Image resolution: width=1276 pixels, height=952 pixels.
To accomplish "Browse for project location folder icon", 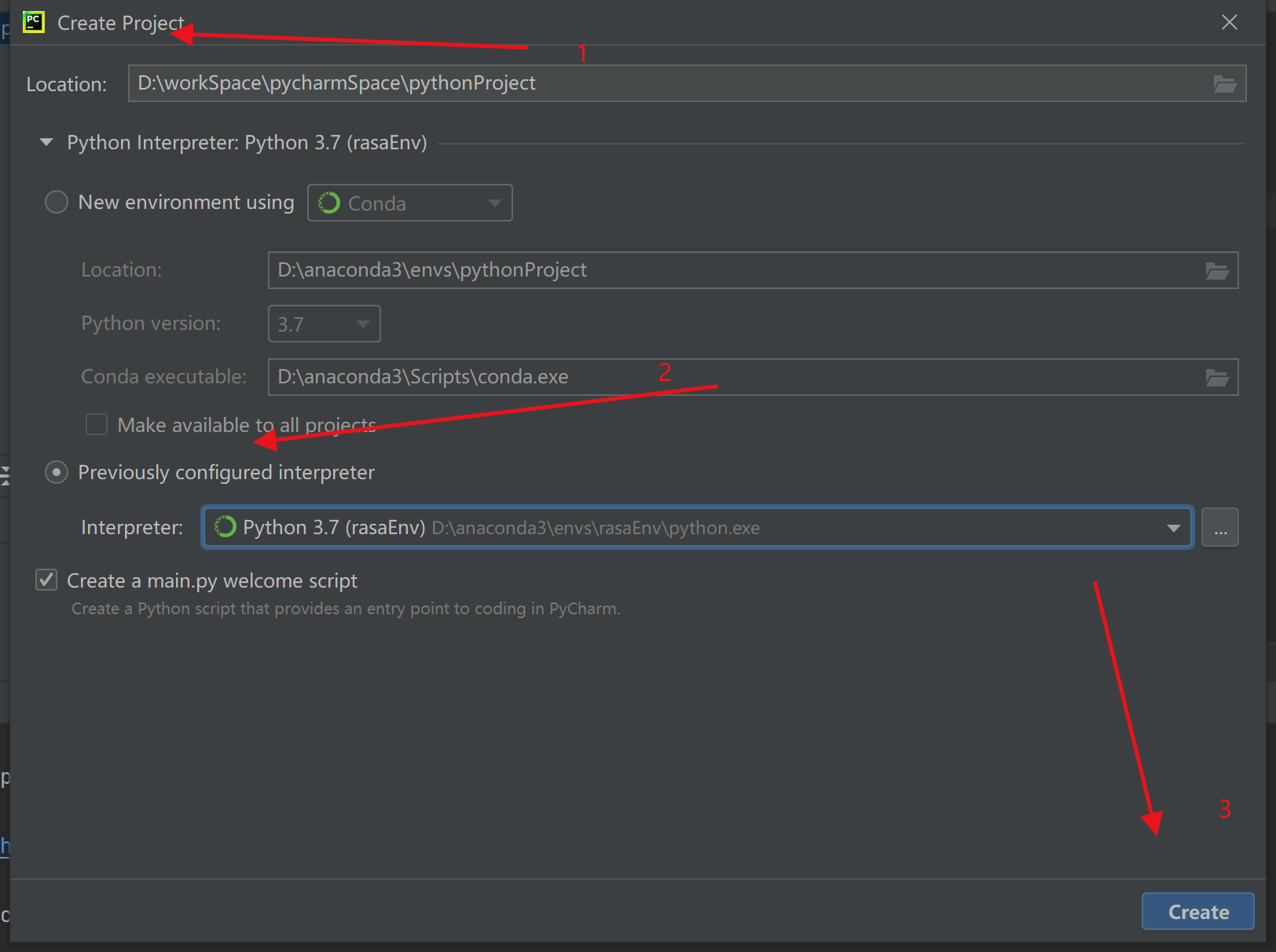I will (x=1224, y=84).
